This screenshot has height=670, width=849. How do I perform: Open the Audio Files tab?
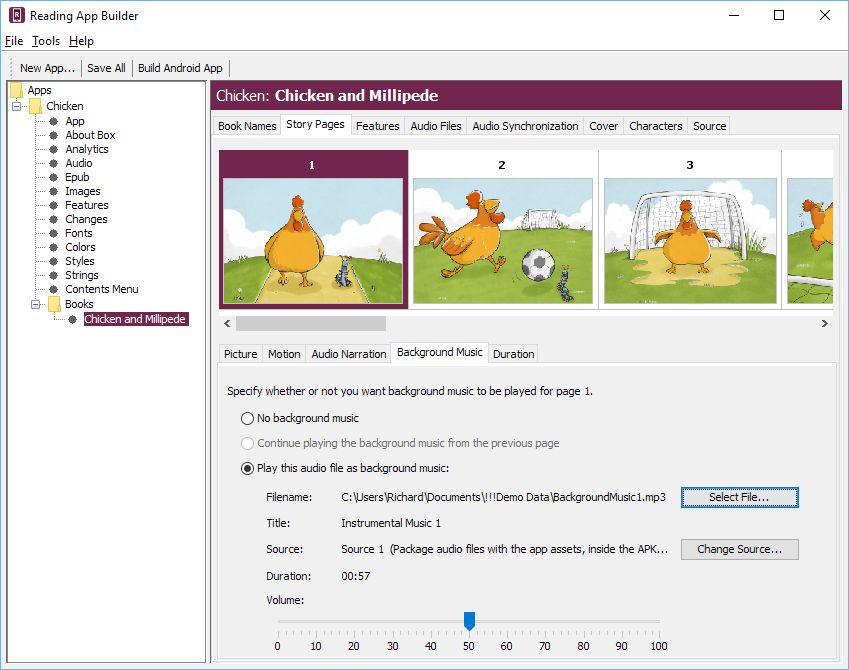pyautogui.click(x=436, y=126)
